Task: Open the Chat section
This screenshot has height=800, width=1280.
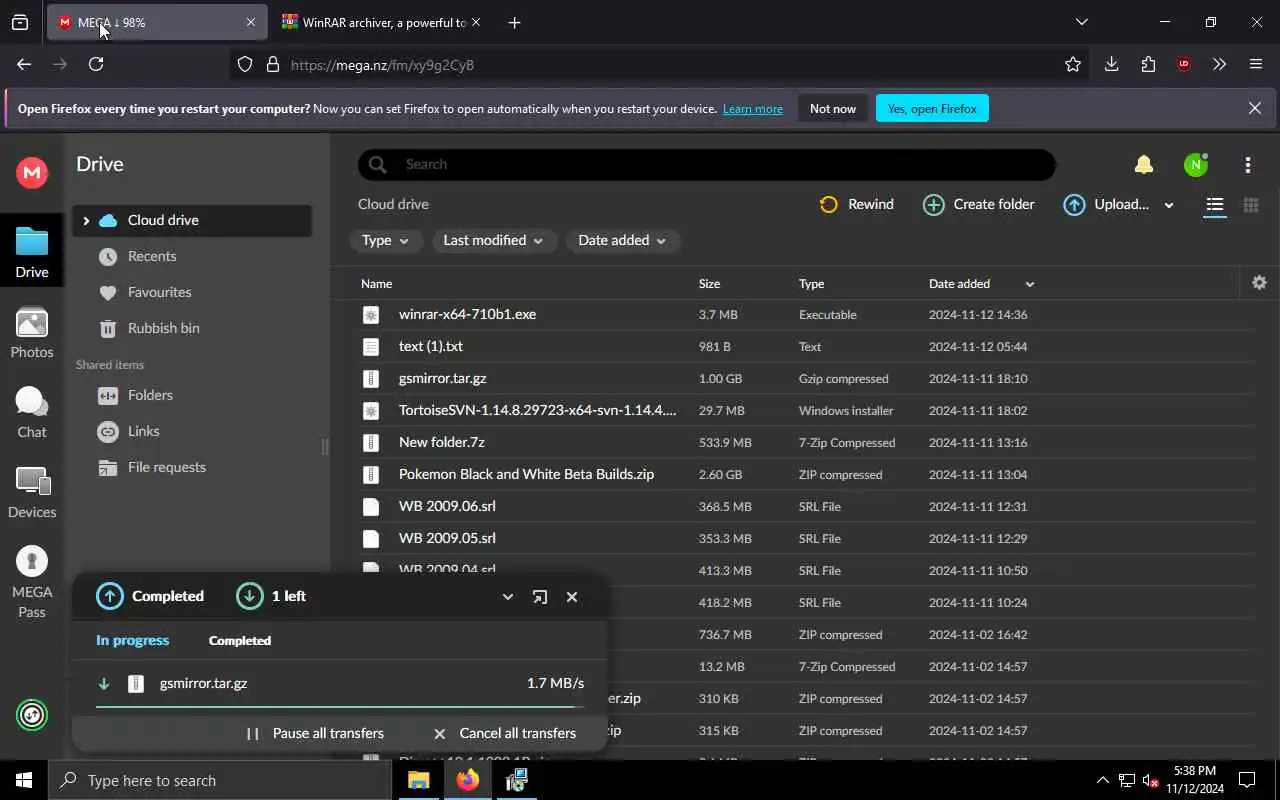Action: 32,412
